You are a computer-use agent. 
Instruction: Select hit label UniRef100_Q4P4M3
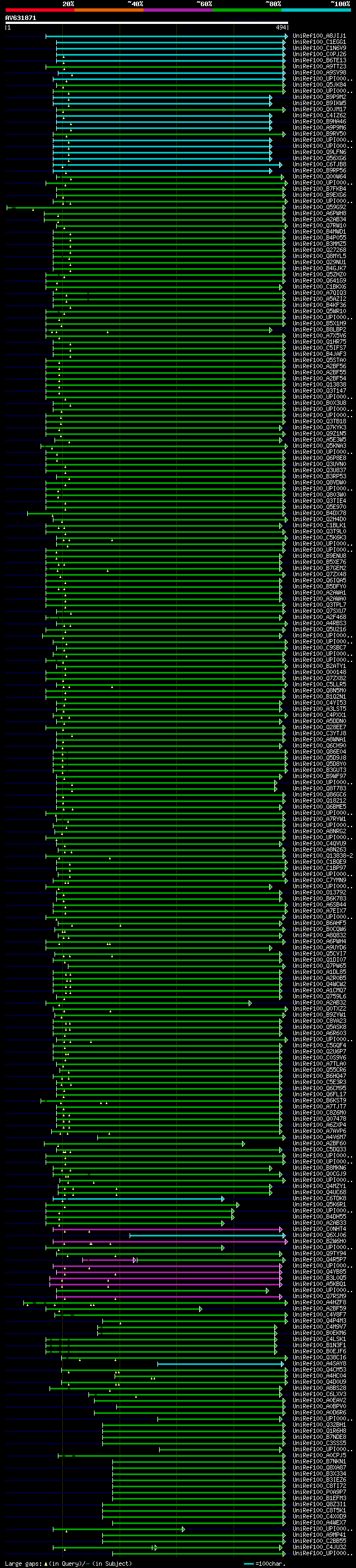(x=319, y=1320)
